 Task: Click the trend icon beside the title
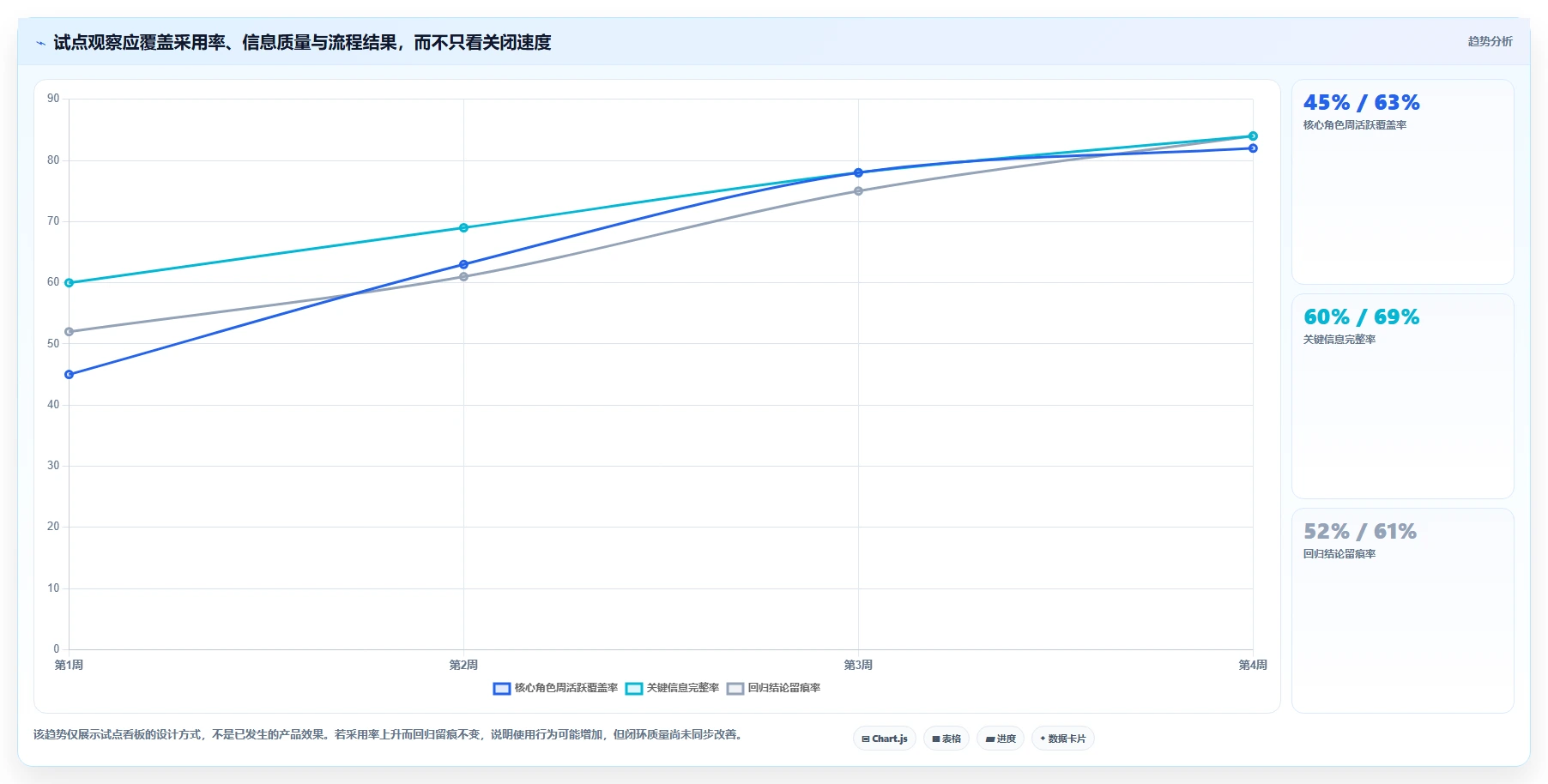40,43
